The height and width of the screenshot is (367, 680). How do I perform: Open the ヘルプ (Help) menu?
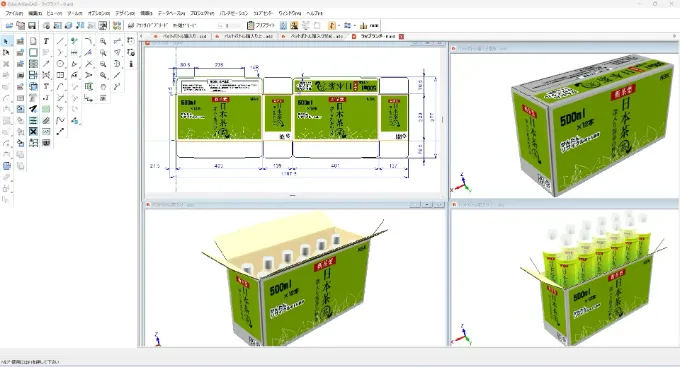click(x=314, y=13)
